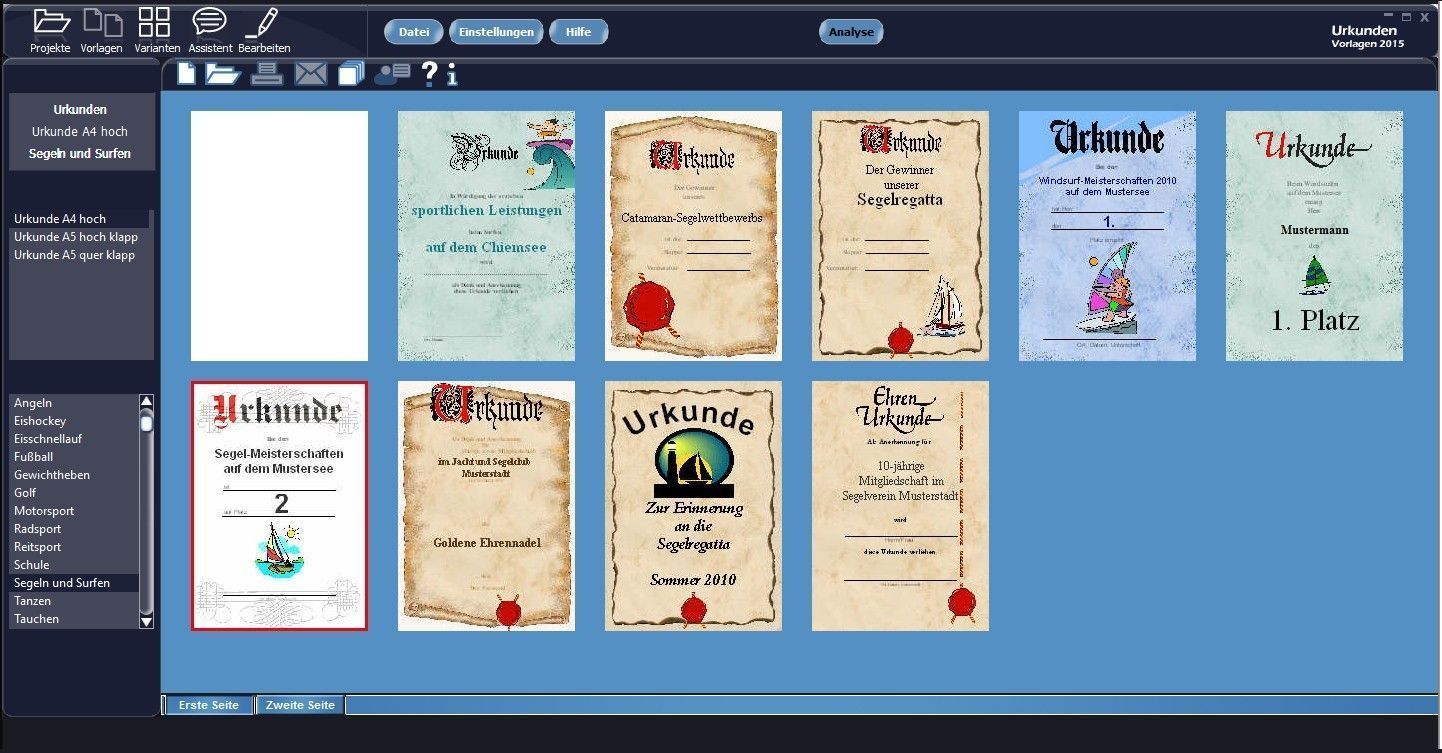Select the Windsurf-Meisterschaften 2010 template
This screenshot has width=1442, height=753.
click(x=1107, y=236)
